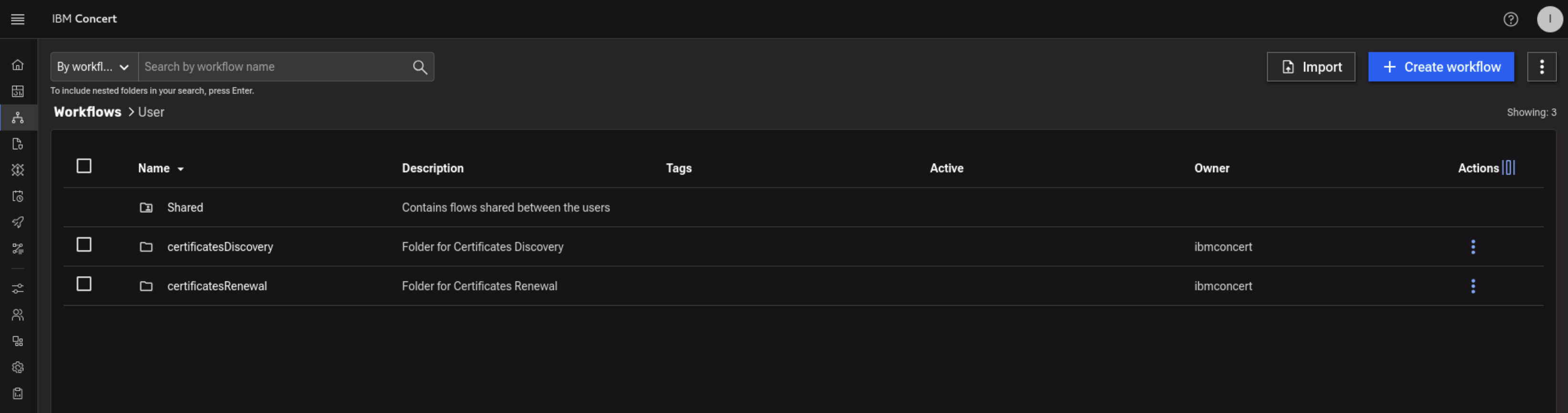Open the user profile avatar
1568x413 pixels.
(1549, 20)
